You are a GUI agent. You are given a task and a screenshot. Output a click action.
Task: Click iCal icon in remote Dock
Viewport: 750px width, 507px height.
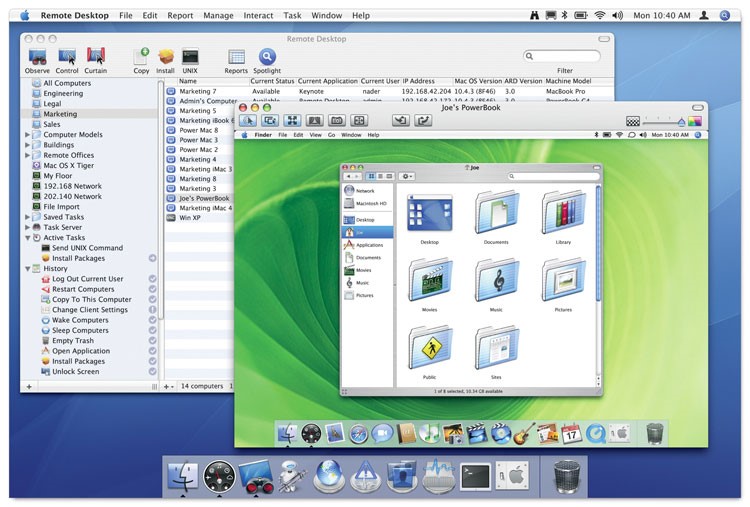click(571, 433)
